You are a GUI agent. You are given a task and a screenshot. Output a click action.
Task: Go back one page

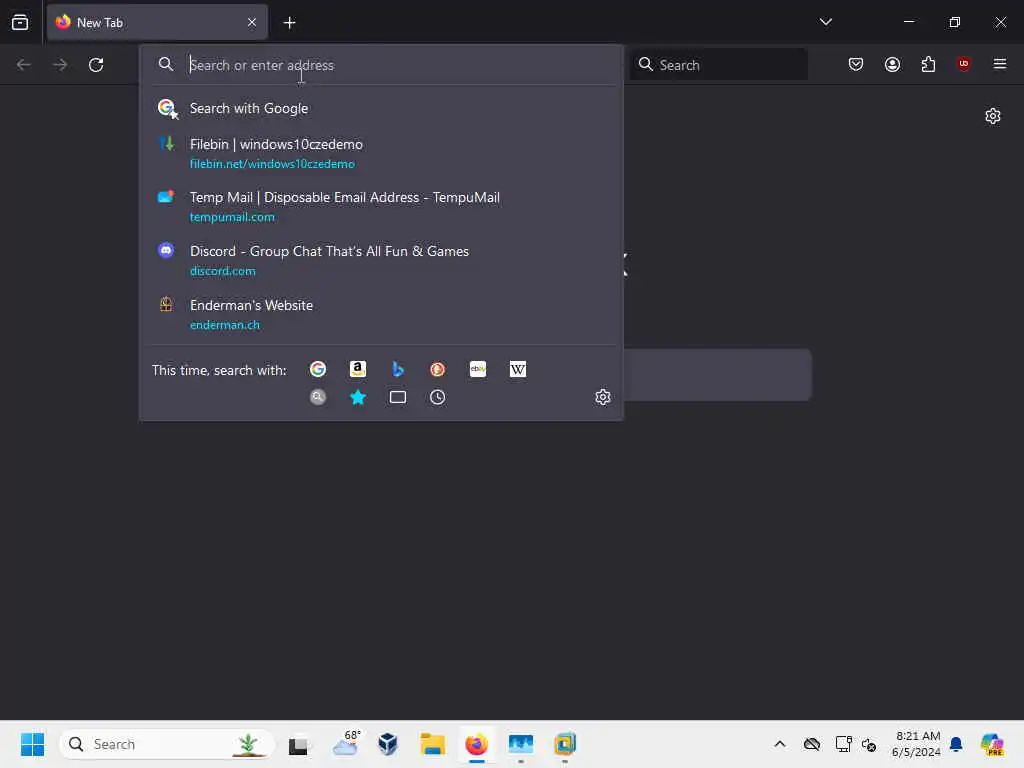coord(24,65)
